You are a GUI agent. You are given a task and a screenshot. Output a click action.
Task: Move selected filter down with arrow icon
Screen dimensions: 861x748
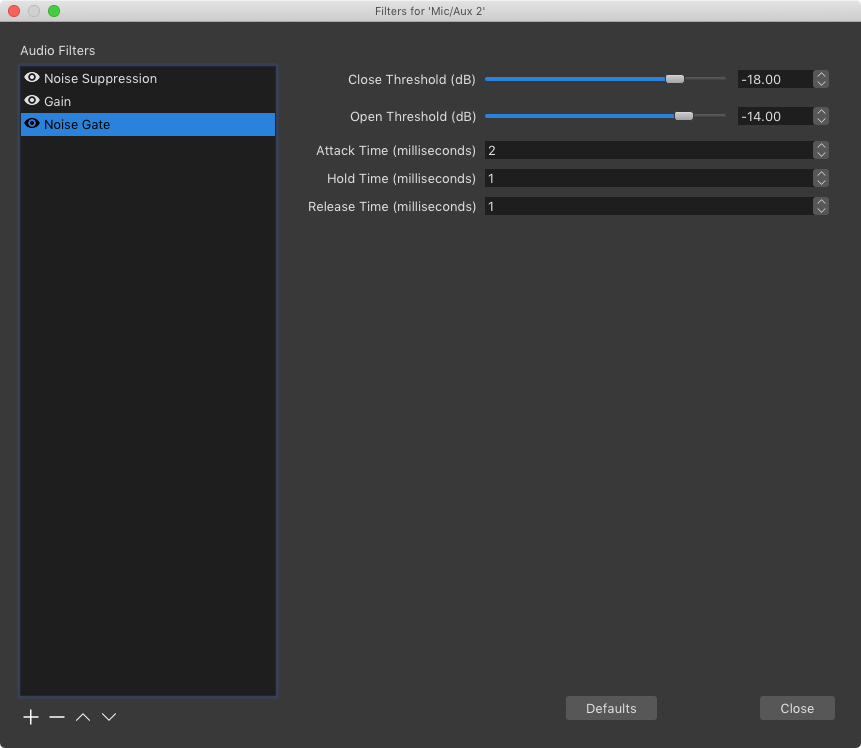pos(110,717)
